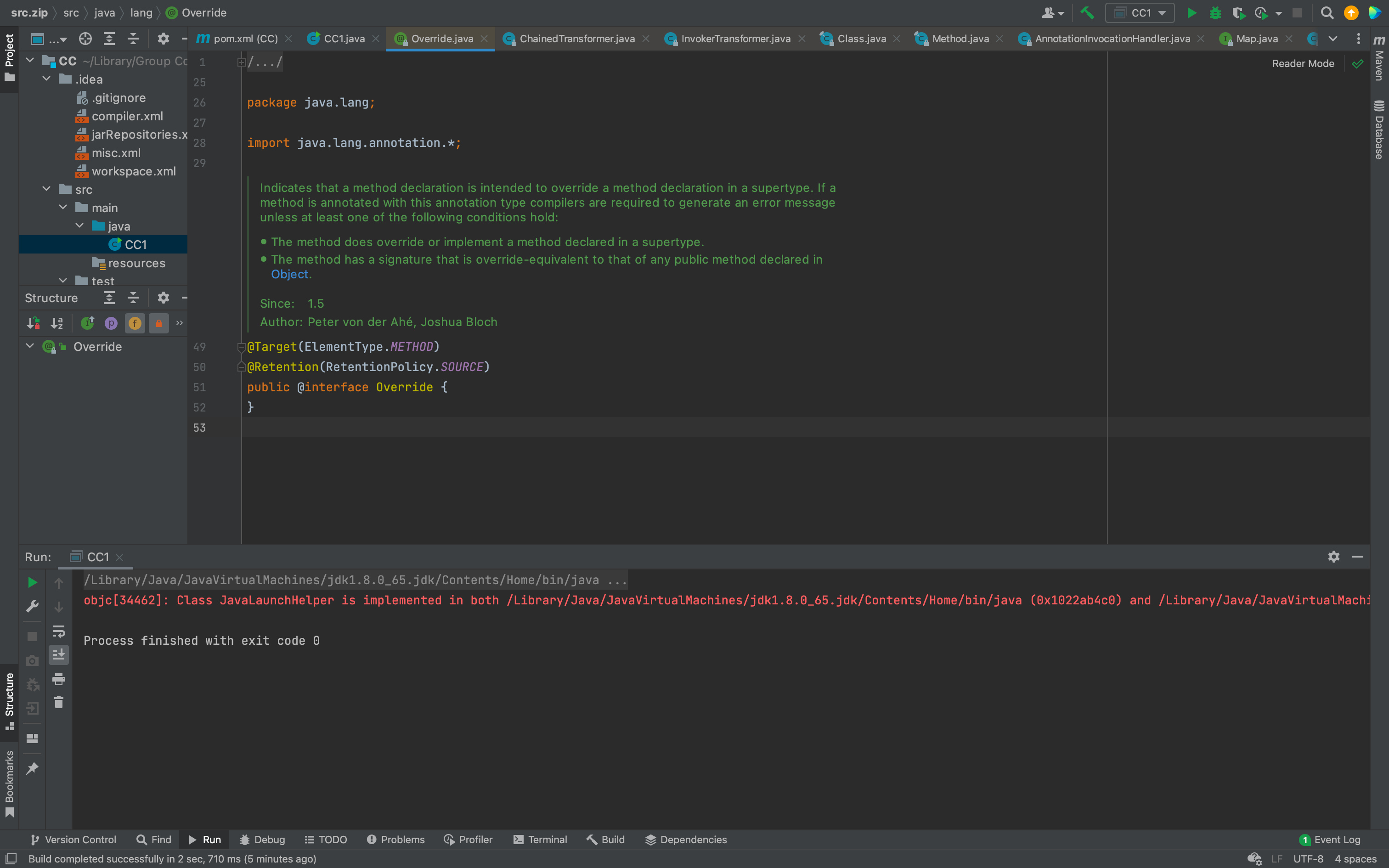Select workspace.xml in project tree

(x=133, y=171)
